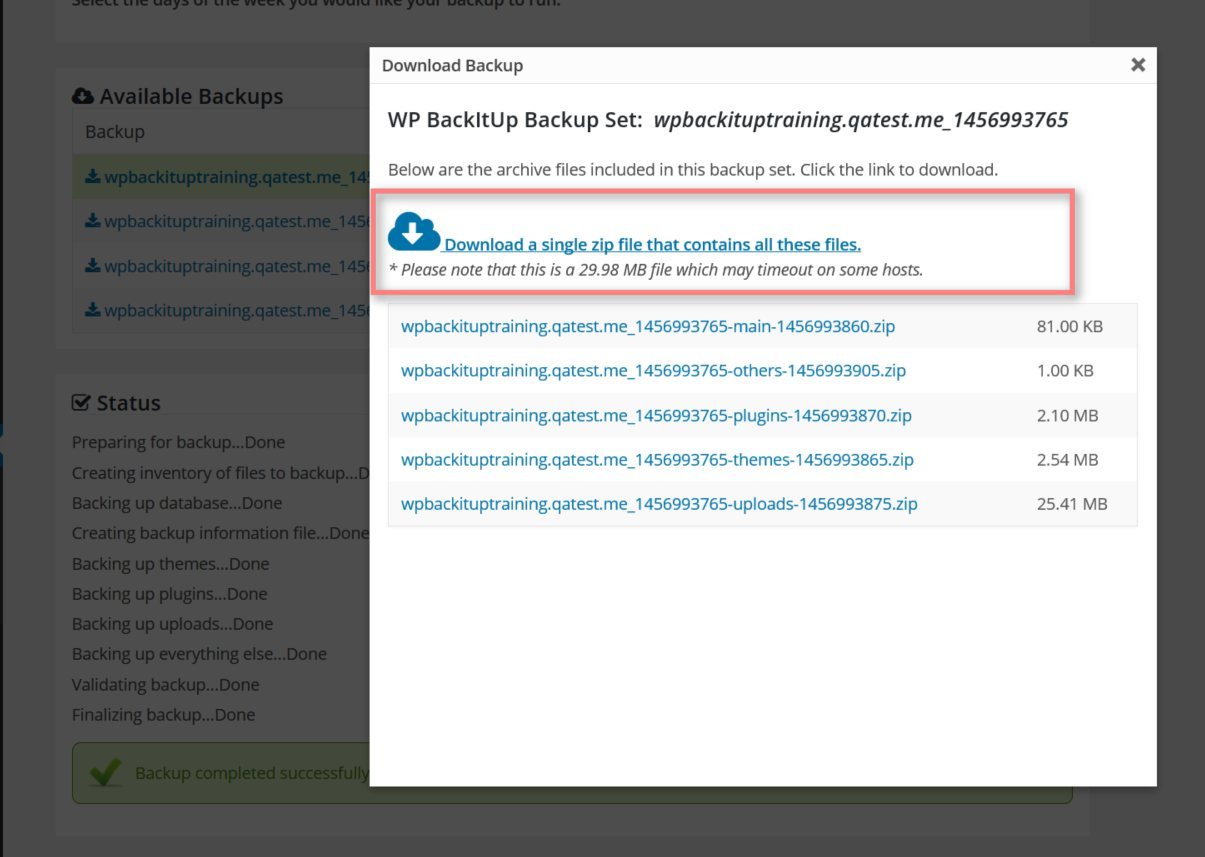Download the themes-1456993865.zip archive
Screen dimensions: 1205x857
coord(657,460)
